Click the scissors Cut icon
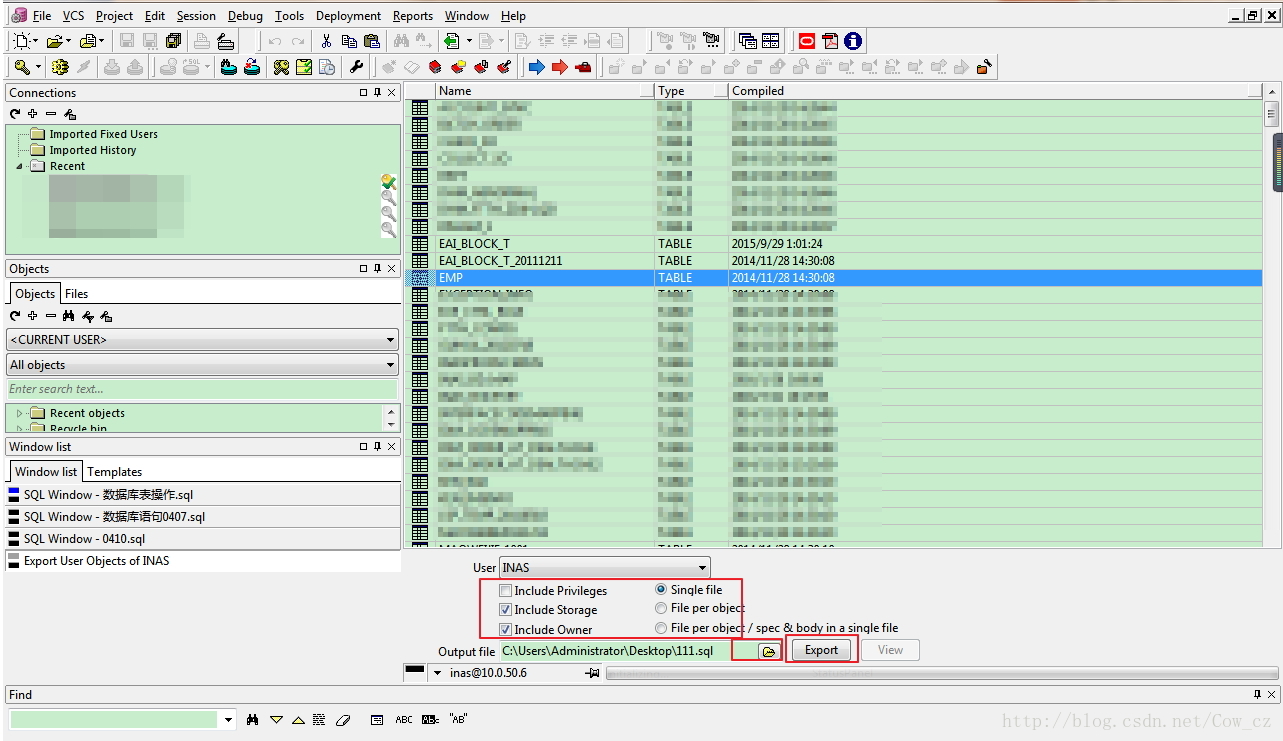The image size is (1283, 741). click(326, 41)
